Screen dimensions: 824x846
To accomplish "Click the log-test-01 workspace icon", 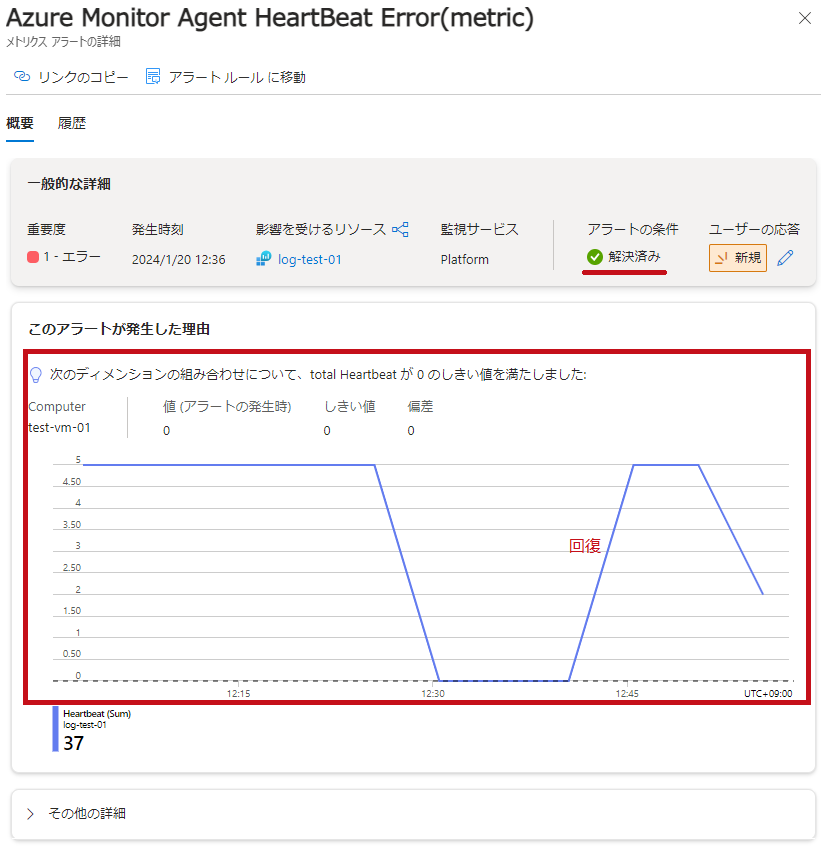I will (x=263, y=259).
